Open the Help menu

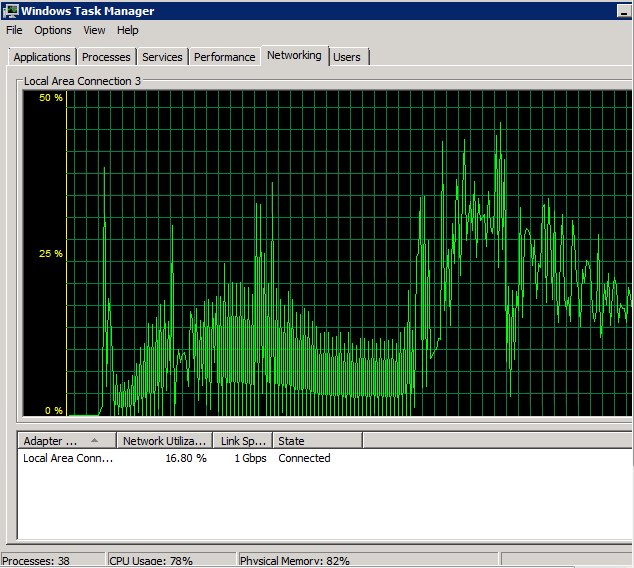pyautogui.click(x=128, y=30)
